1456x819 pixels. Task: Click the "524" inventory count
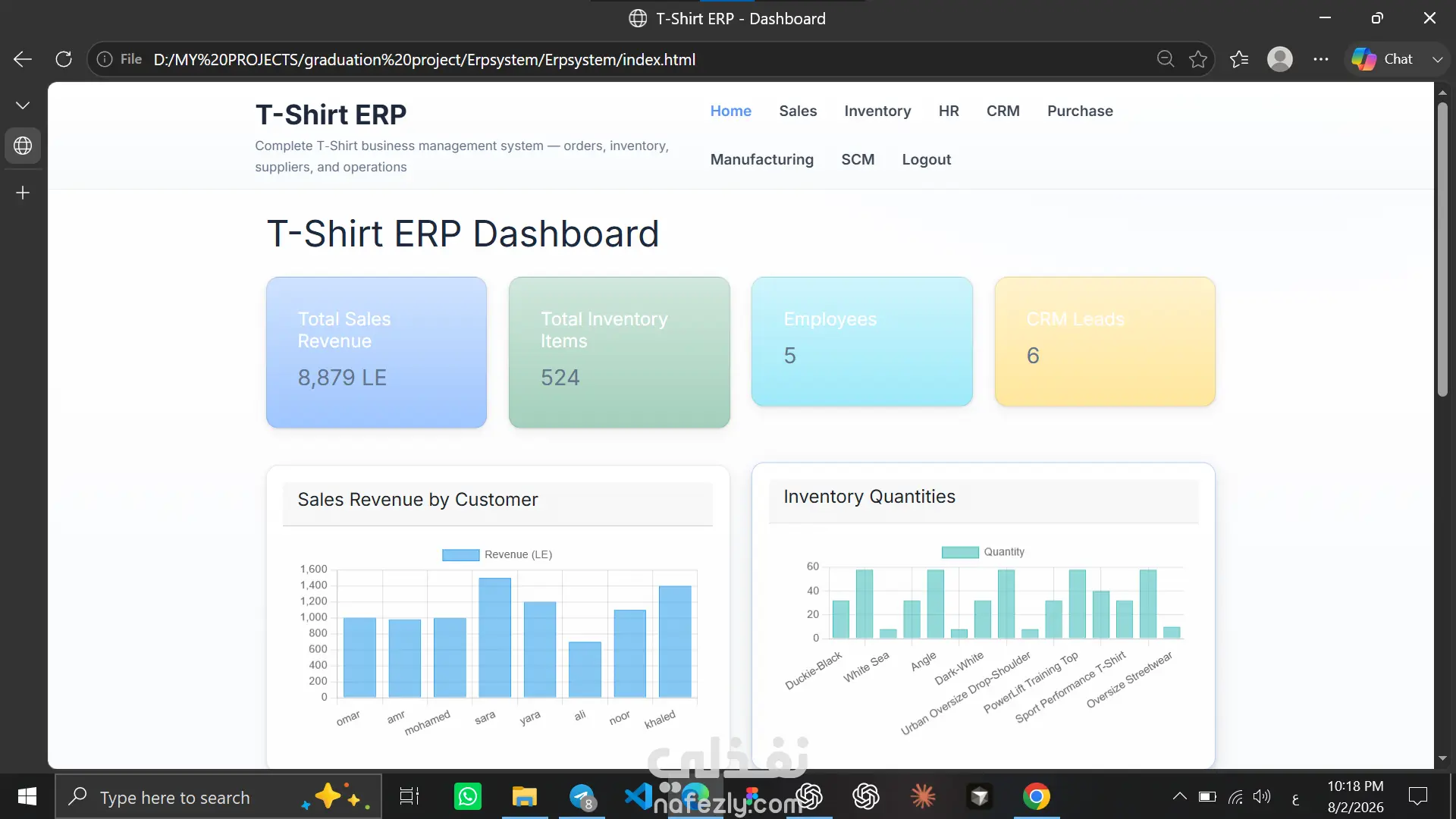click(560, 378)
